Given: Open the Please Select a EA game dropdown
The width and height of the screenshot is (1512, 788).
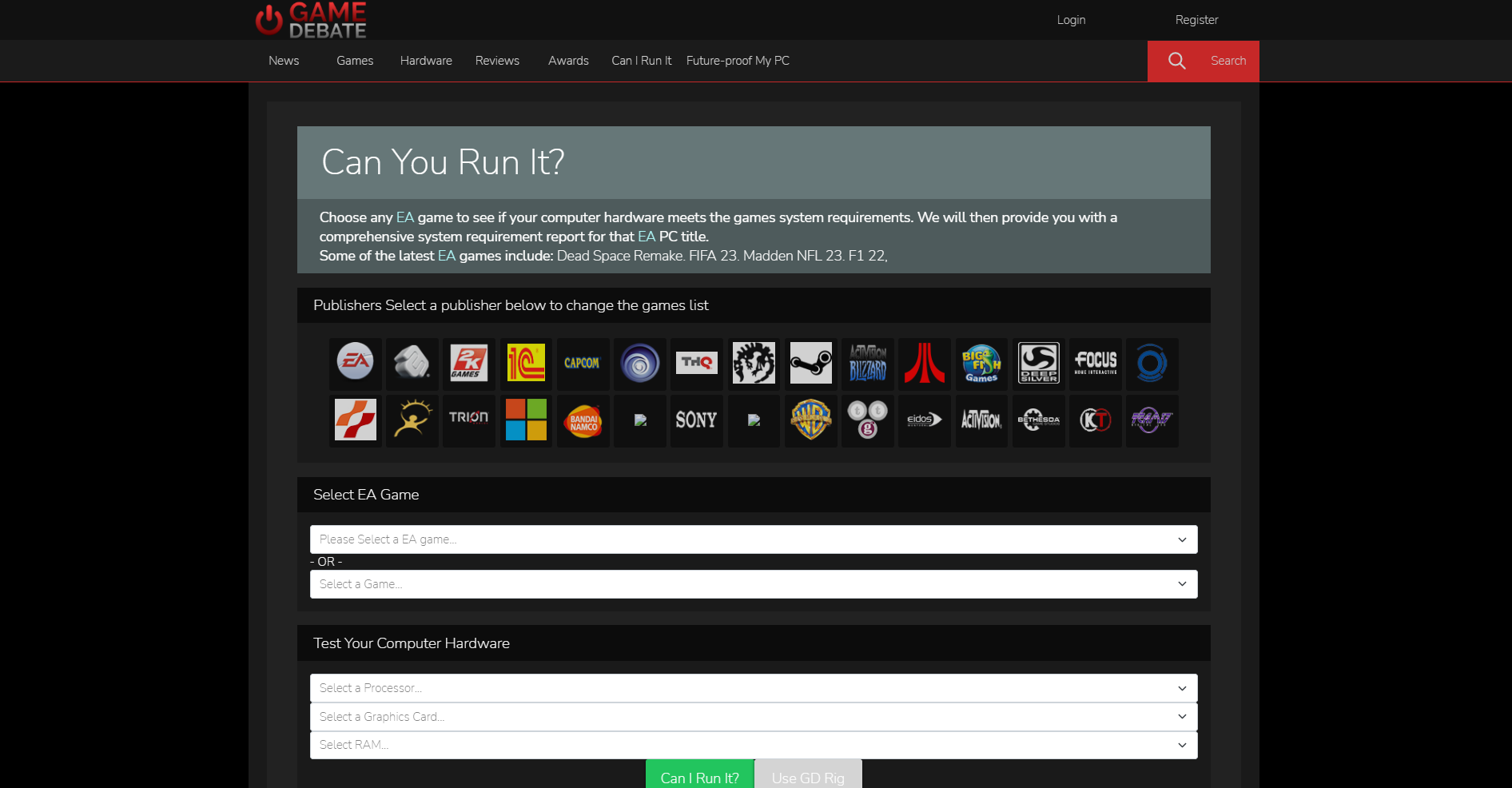Looking at the screenshot, I should (x=754, y=539).
